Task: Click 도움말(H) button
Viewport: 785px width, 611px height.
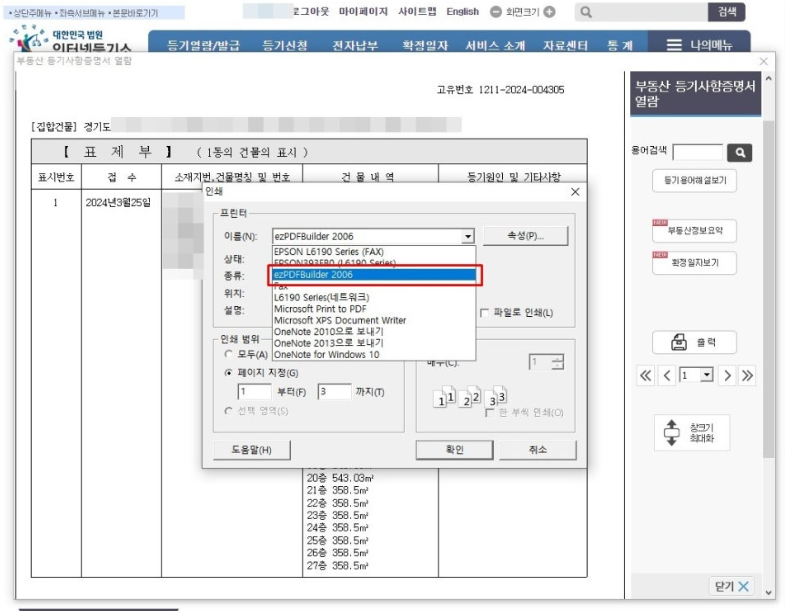Action: (x=251, y=450)
